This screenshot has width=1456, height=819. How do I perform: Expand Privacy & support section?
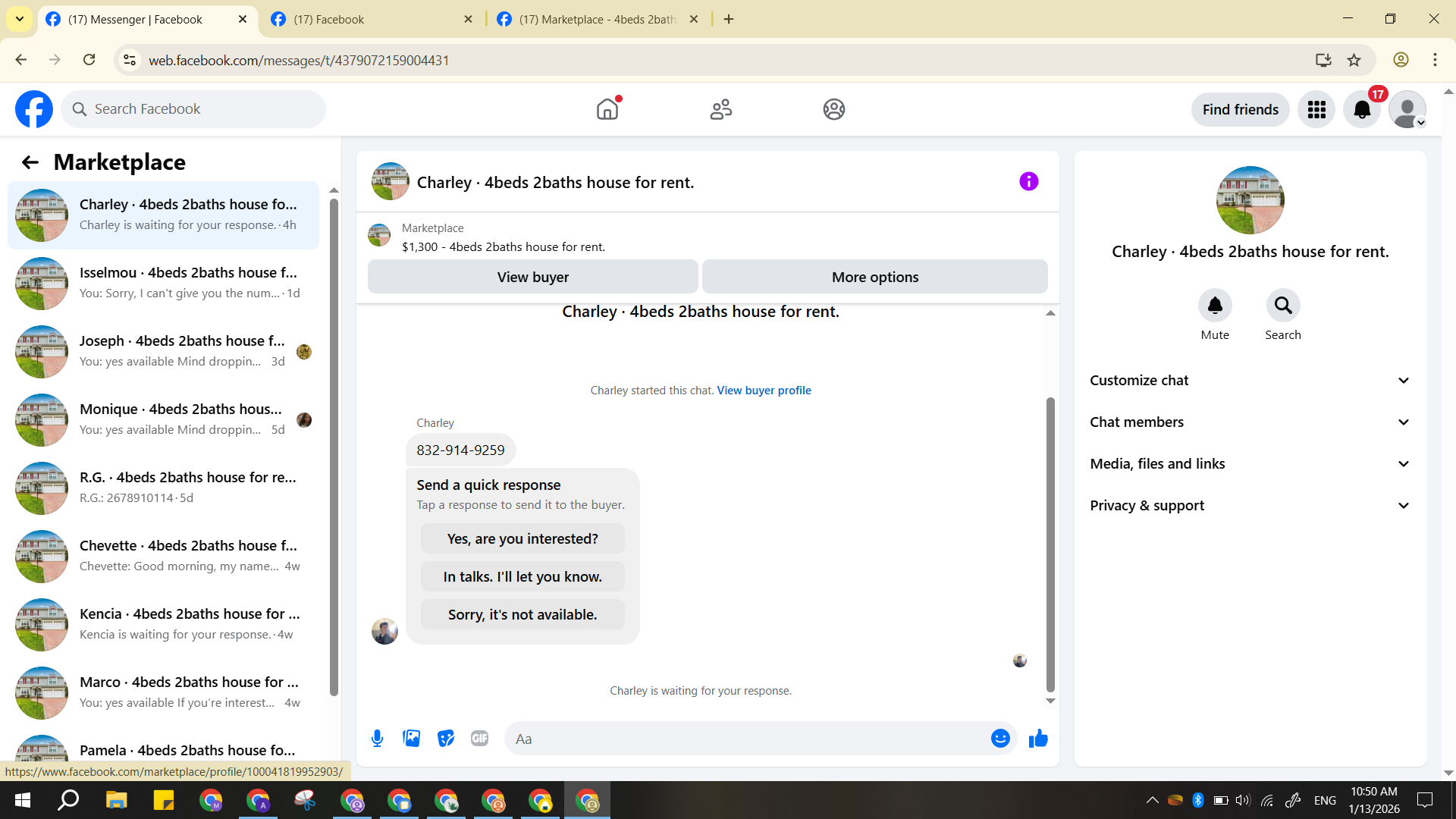(1250, 506)
